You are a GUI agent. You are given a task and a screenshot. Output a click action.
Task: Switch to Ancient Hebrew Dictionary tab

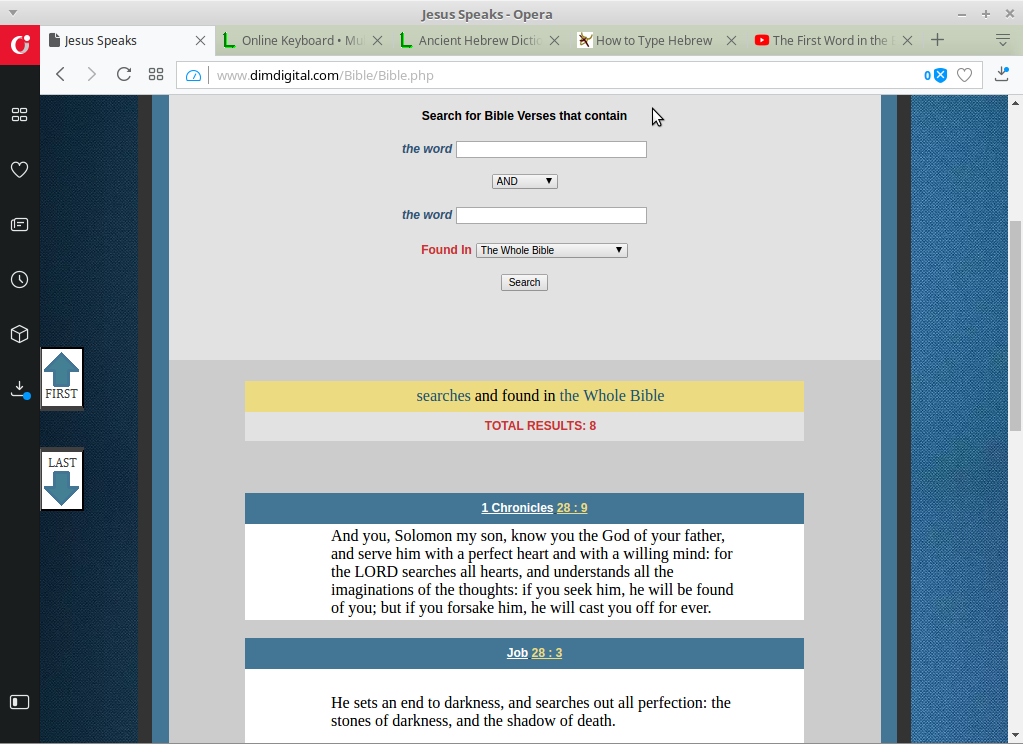click(480, 41)
